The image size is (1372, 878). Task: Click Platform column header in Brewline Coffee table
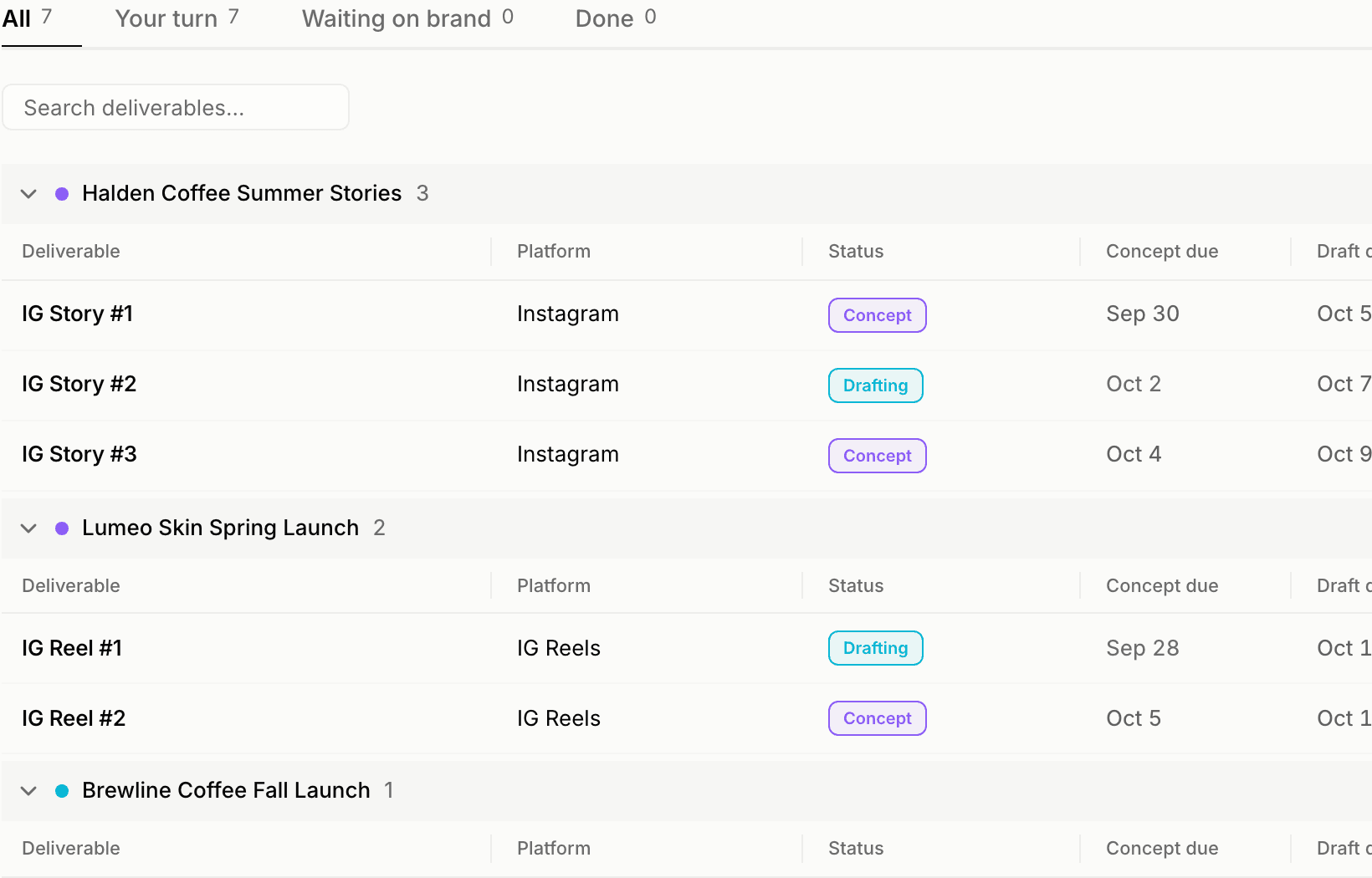tap(554, 848)
